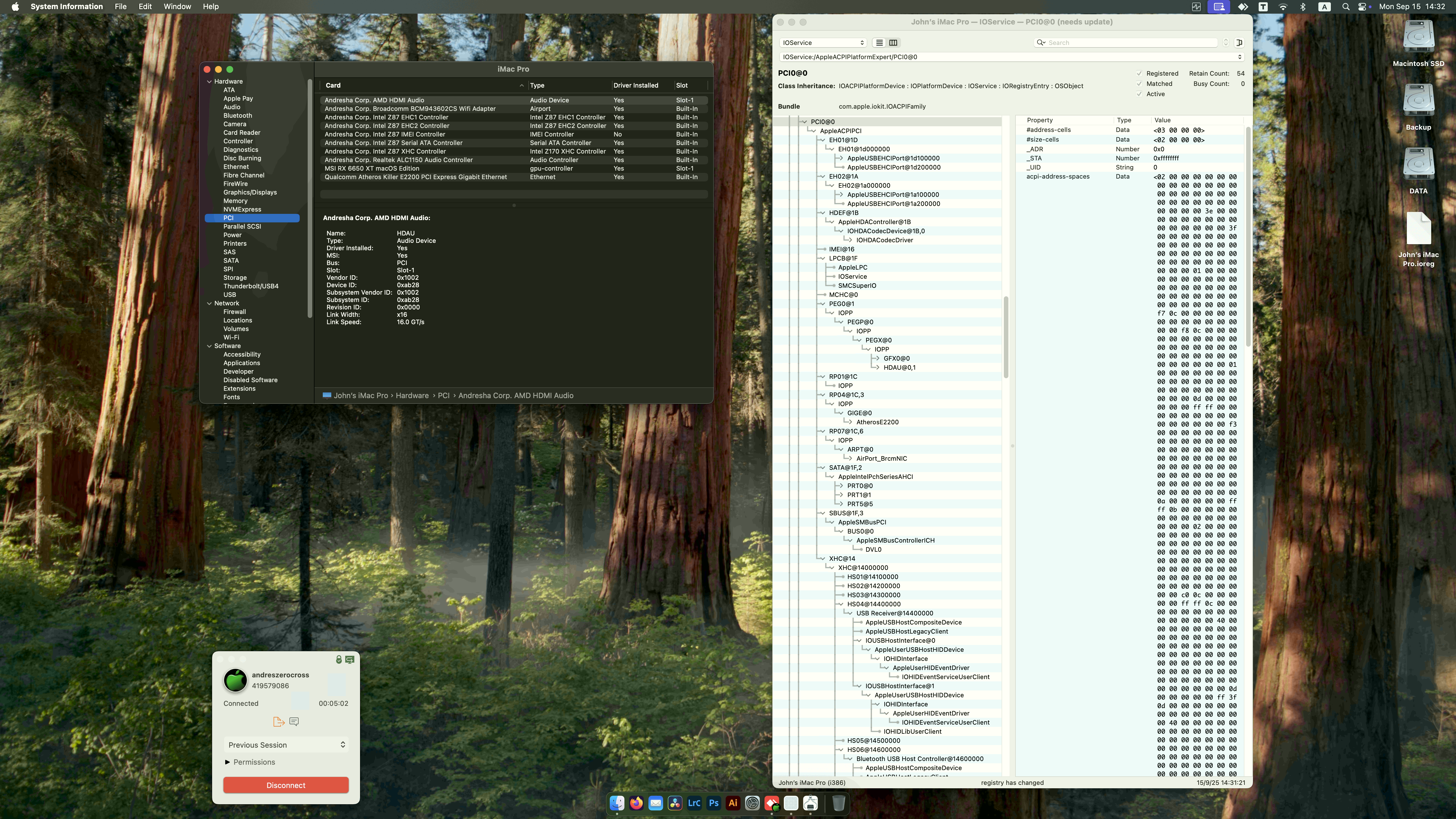The width and height of the screenshot is (1456, 819).
Task: Open the IOService plane dropdown
Action: point(822,42)
